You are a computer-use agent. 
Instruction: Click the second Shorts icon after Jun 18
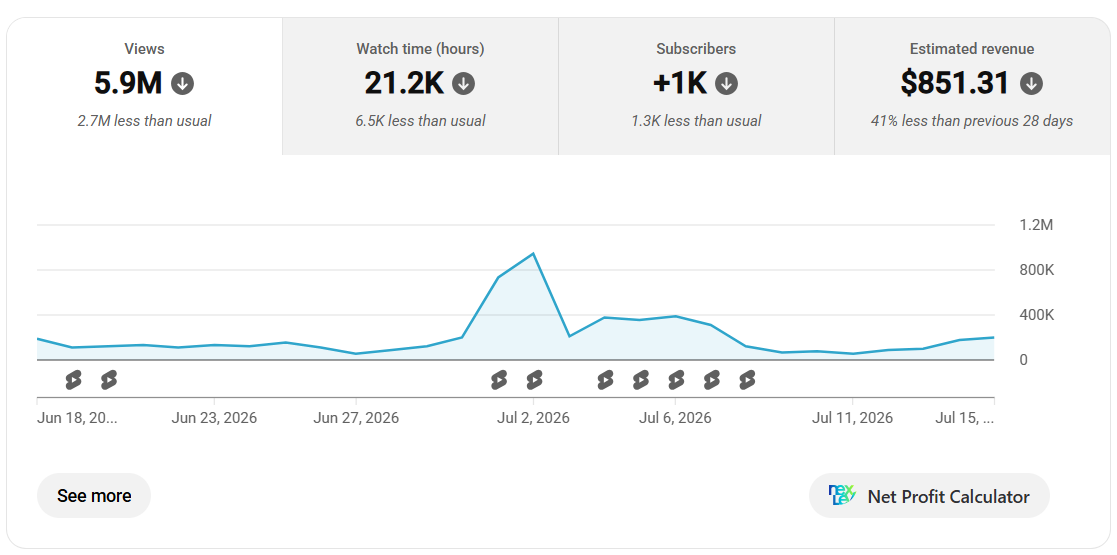tap(108, 380)
